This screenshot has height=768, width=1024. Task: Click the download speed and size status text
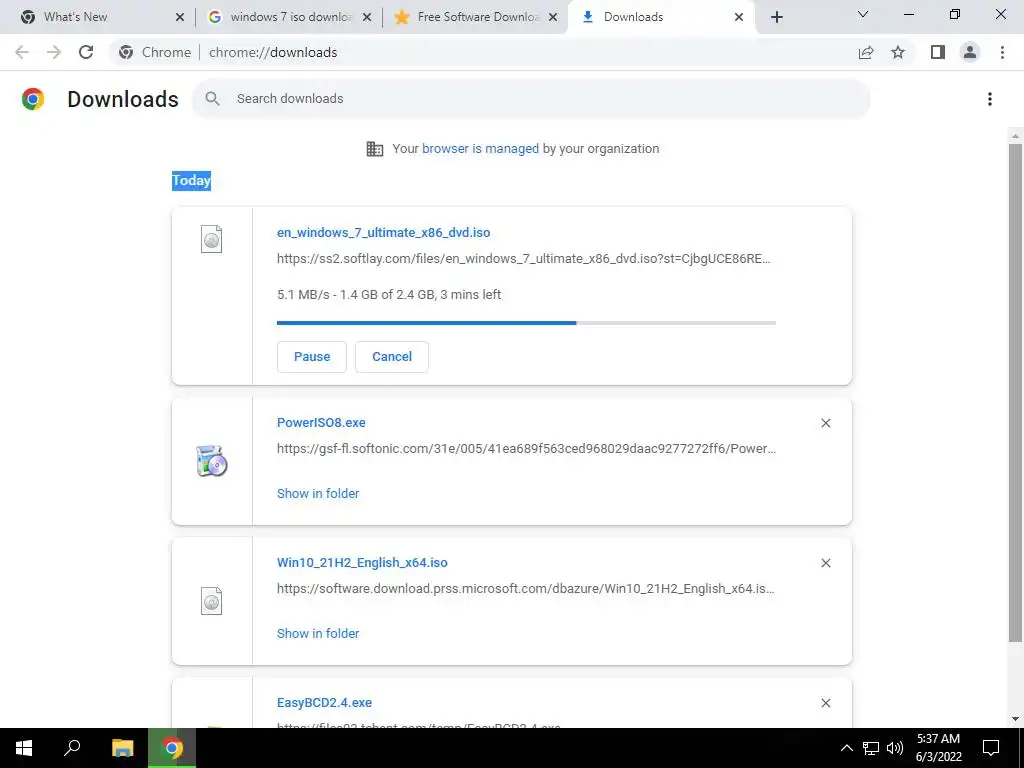389,295
